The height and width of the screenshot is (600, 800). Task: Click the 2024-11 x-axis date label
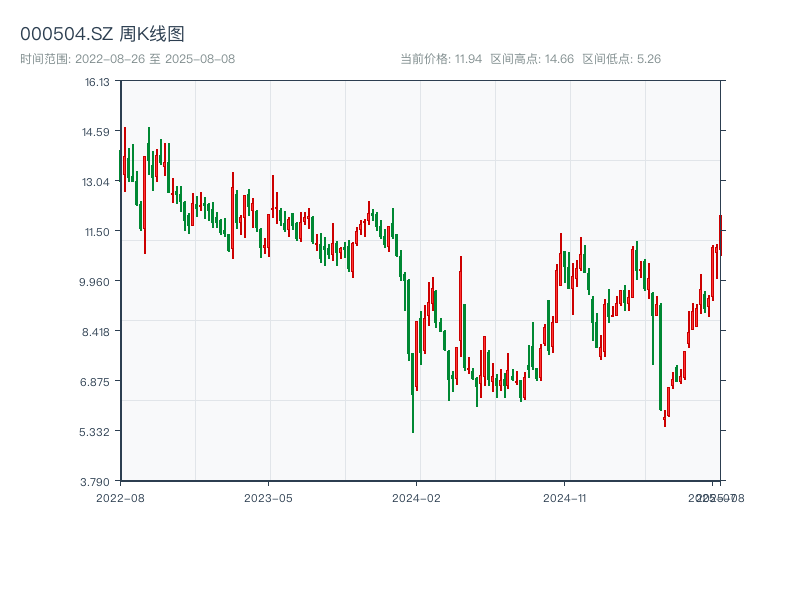point(565,497)
